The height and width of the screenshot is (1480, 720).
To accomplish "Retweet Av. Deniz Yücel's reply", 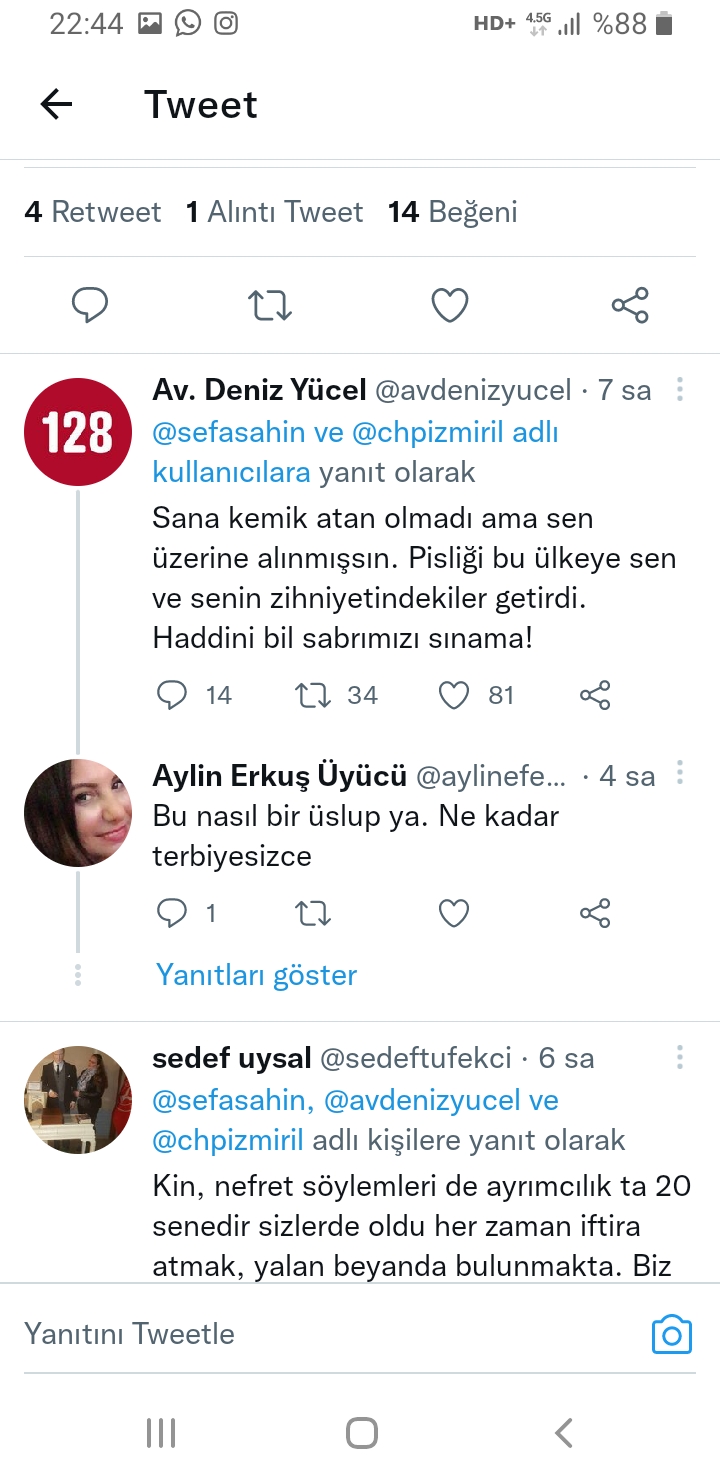I will (x=314, y=695).
